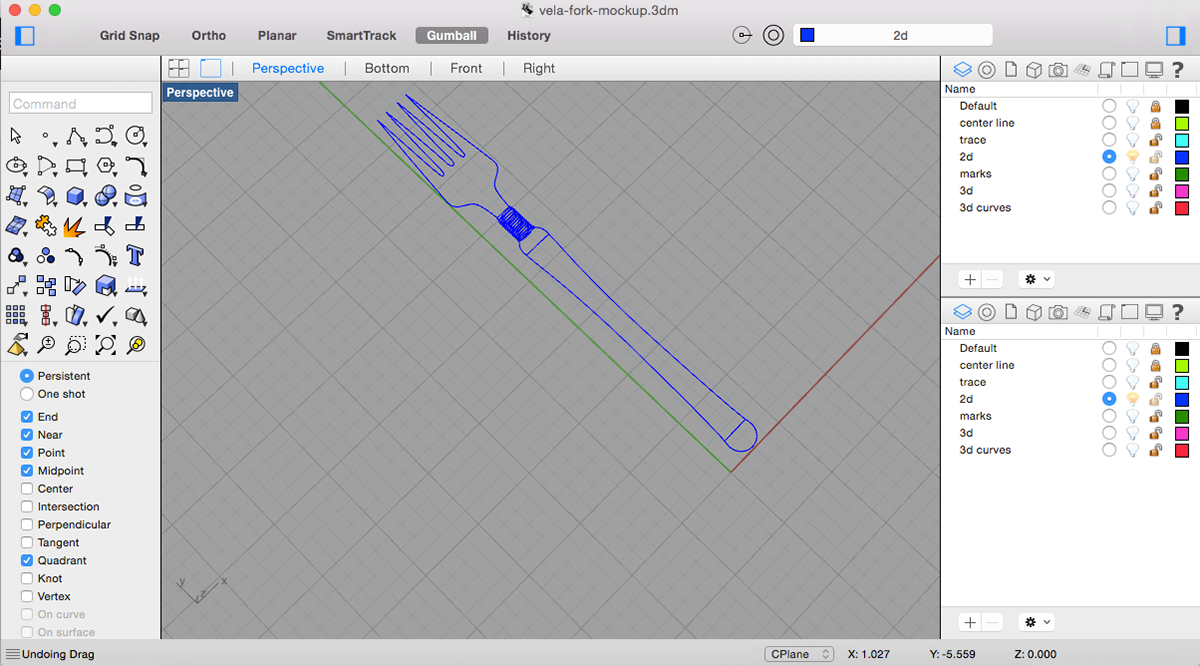Open camera Named Views icon in upper panel
This screenshot has width=1200, height=666.
(1058, 69)
